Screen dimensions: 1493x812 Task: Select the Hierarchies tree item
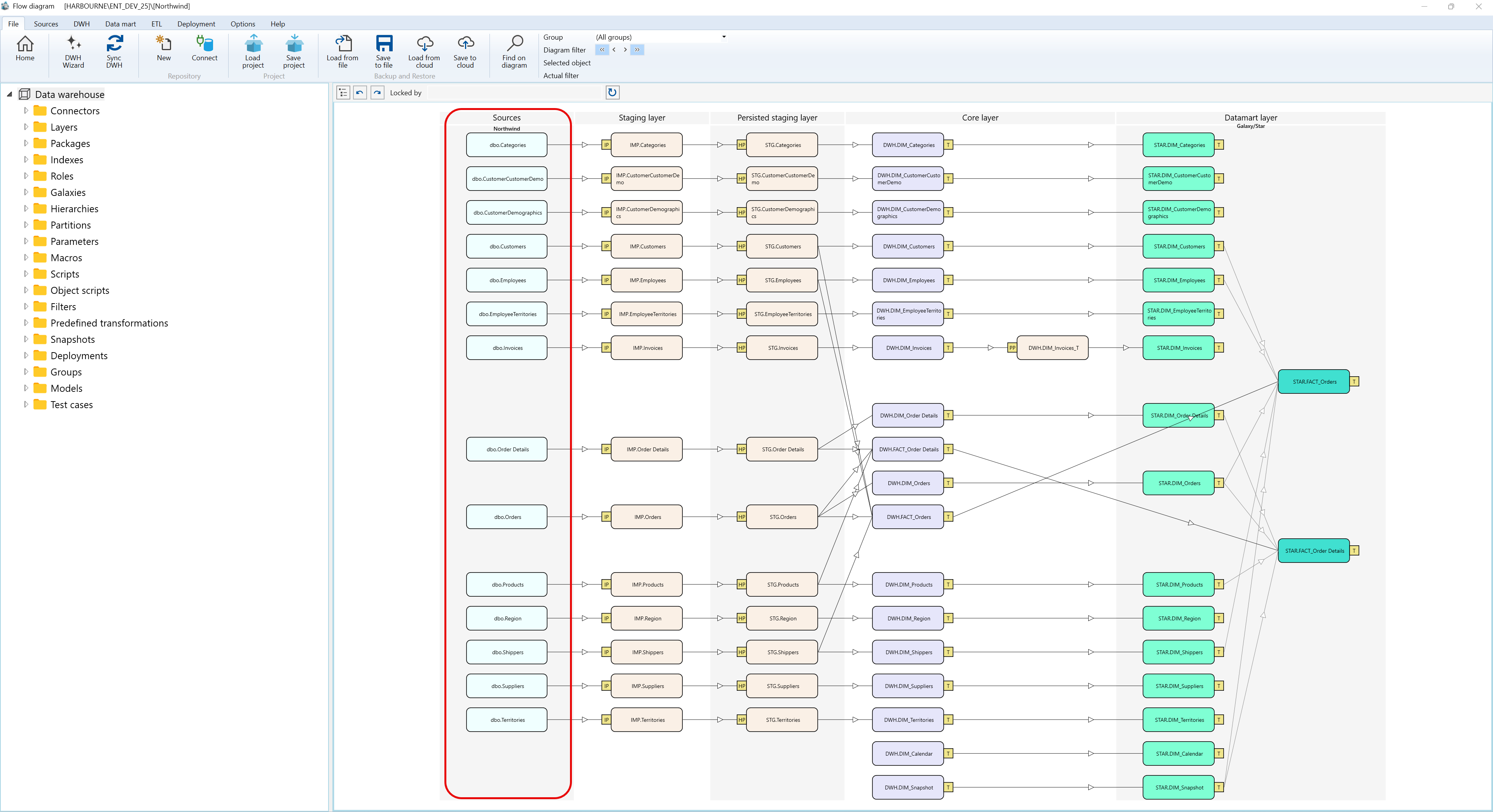click(74, 209)
